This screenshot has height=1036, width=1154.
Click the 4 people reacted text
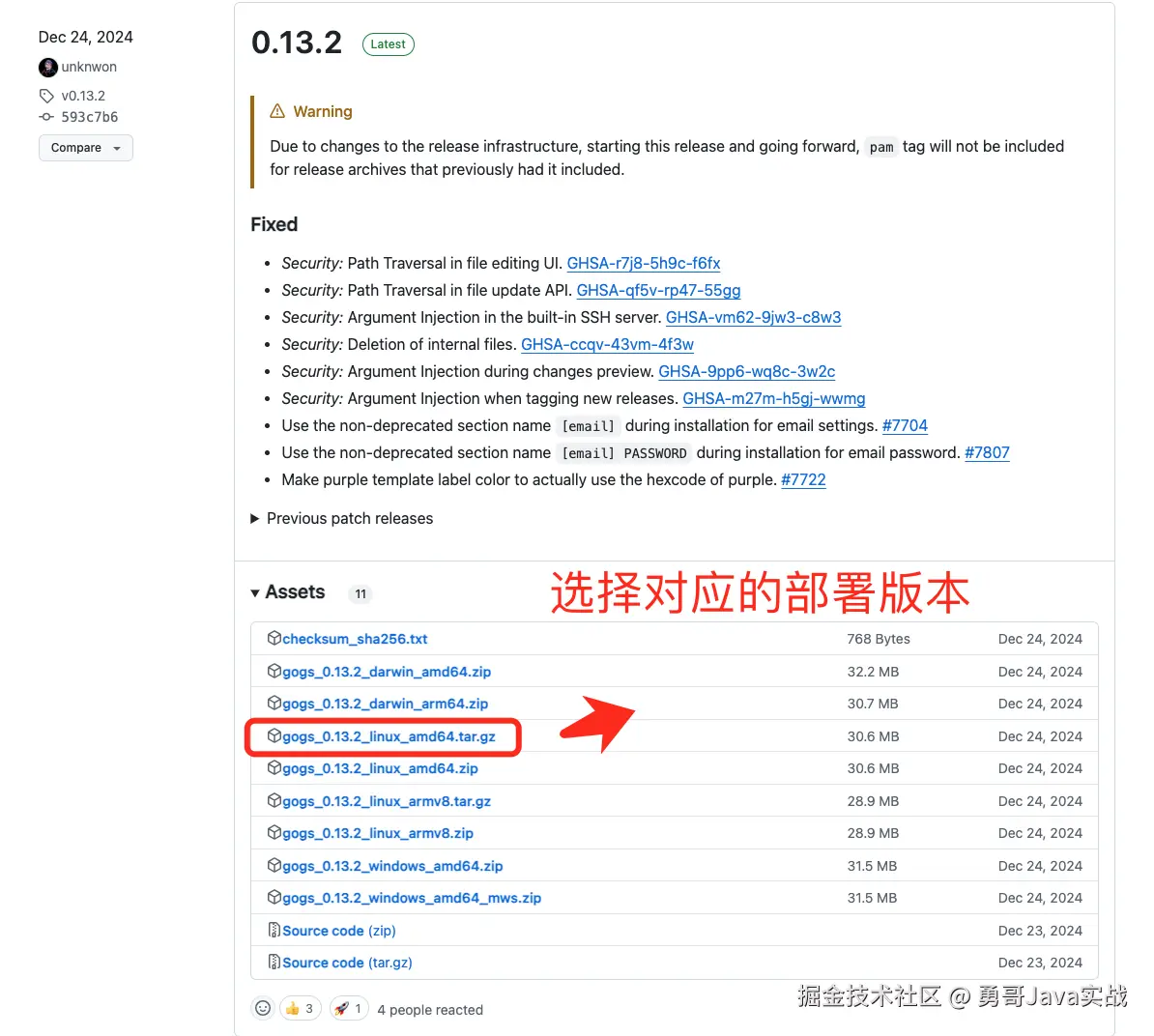pyautogui.click(x=430, y=1010)
